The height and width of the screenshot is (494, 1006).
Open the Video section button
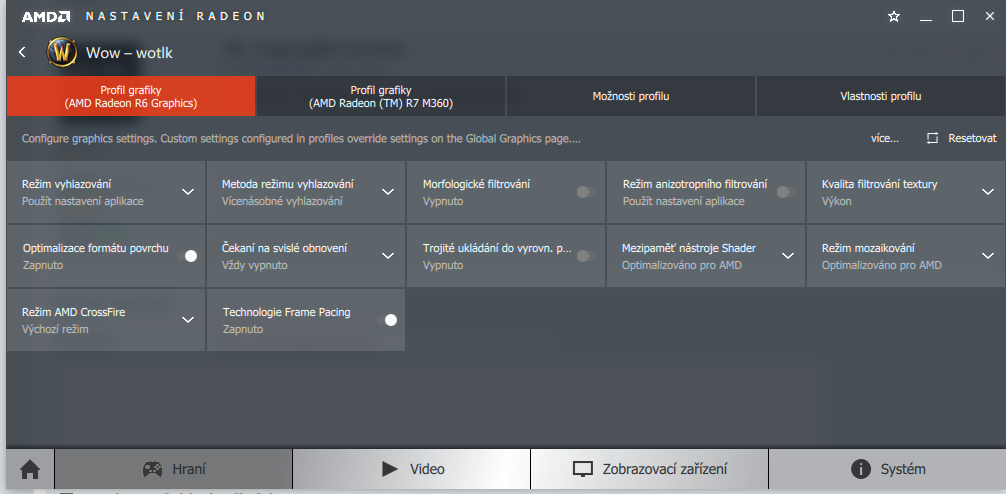point(411,469)
